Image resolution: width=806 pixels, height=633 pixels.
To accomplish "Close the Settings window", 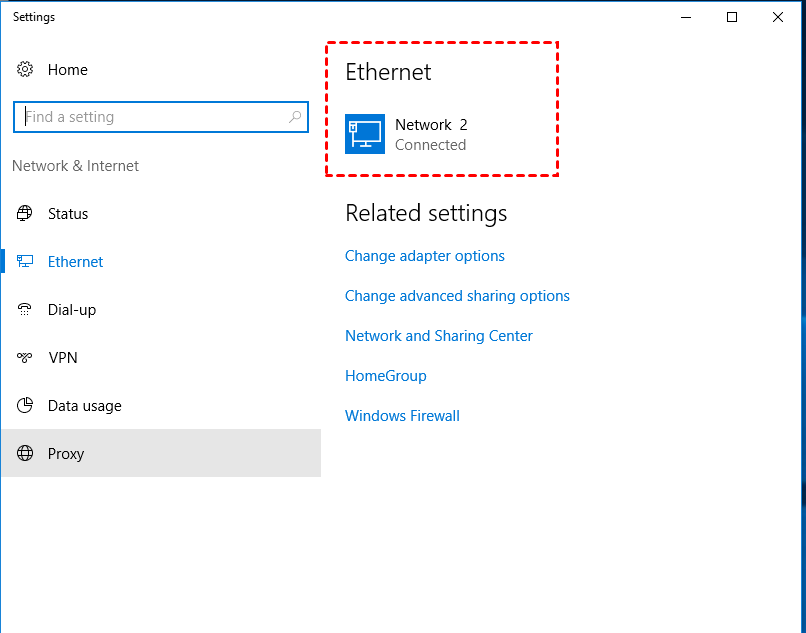I will pos(778,17).
